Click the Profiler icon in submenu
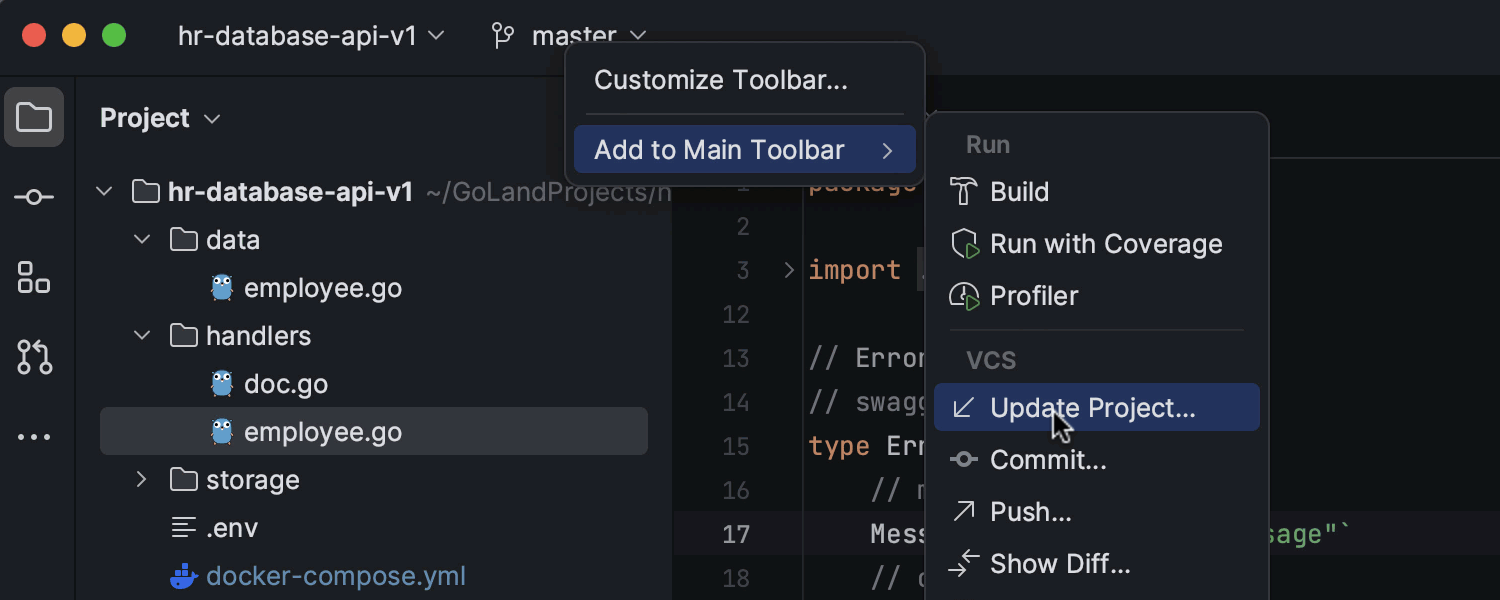The width and height of the screenshot is (1500, 600). point(964,296)
